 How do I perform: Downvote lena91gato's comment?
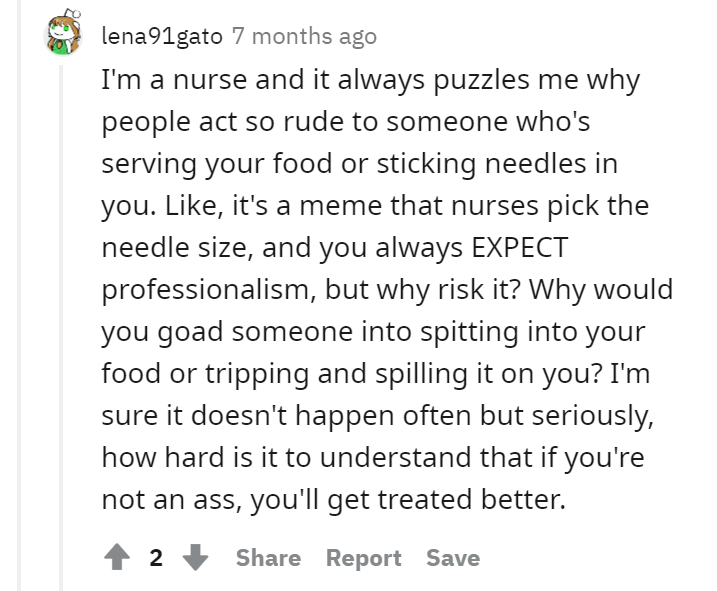[196, 558]
